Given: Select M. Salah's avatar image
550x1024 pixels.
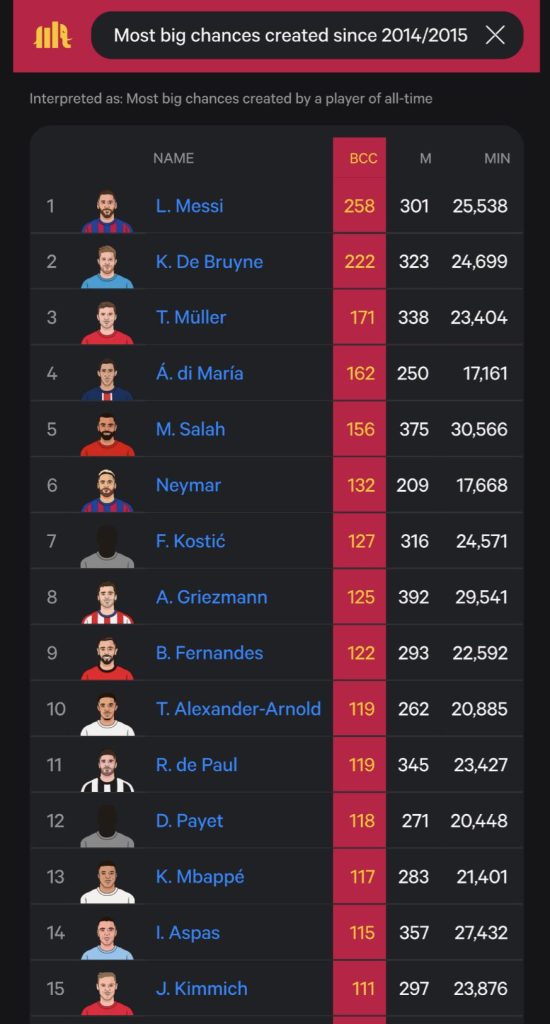Looking at the screenshot, I should coord(107,434).
